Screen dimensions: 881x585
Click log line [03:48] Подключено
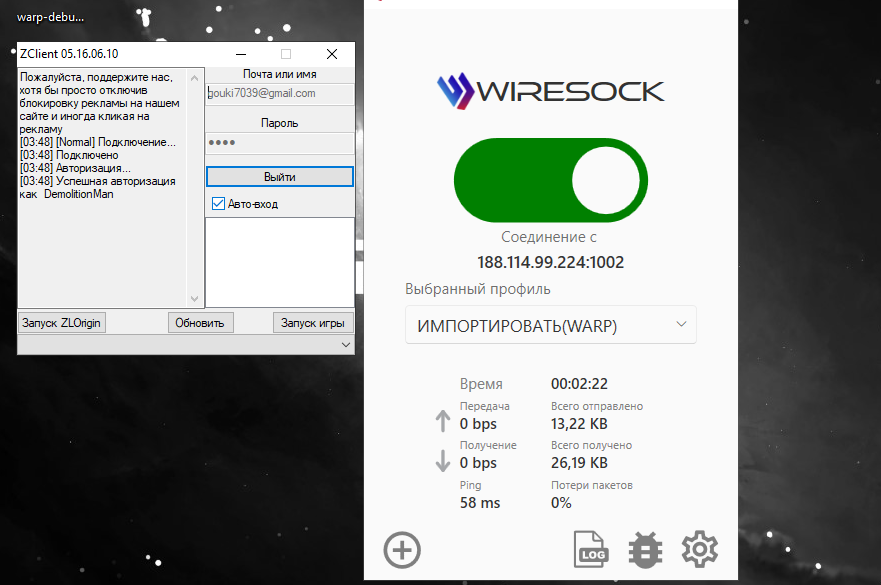(69, 155)
